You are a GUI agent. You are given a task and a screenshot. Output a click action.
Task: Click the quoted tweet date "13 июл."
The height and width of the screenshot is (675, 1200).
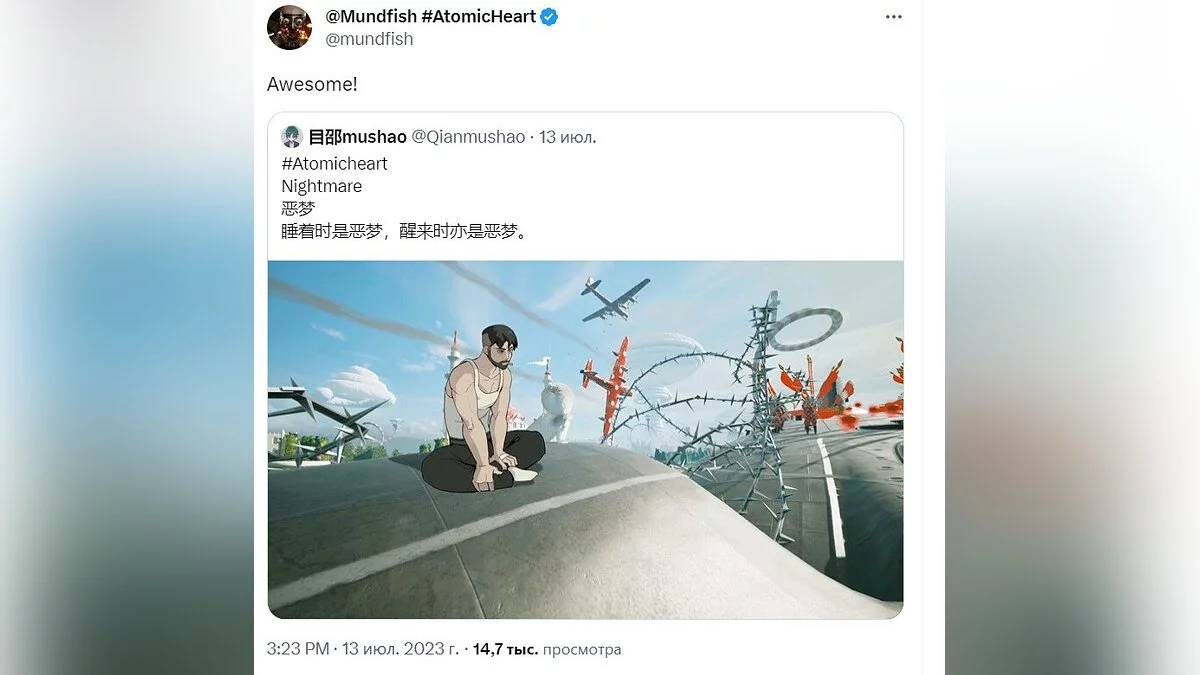(x=568, y=137)
